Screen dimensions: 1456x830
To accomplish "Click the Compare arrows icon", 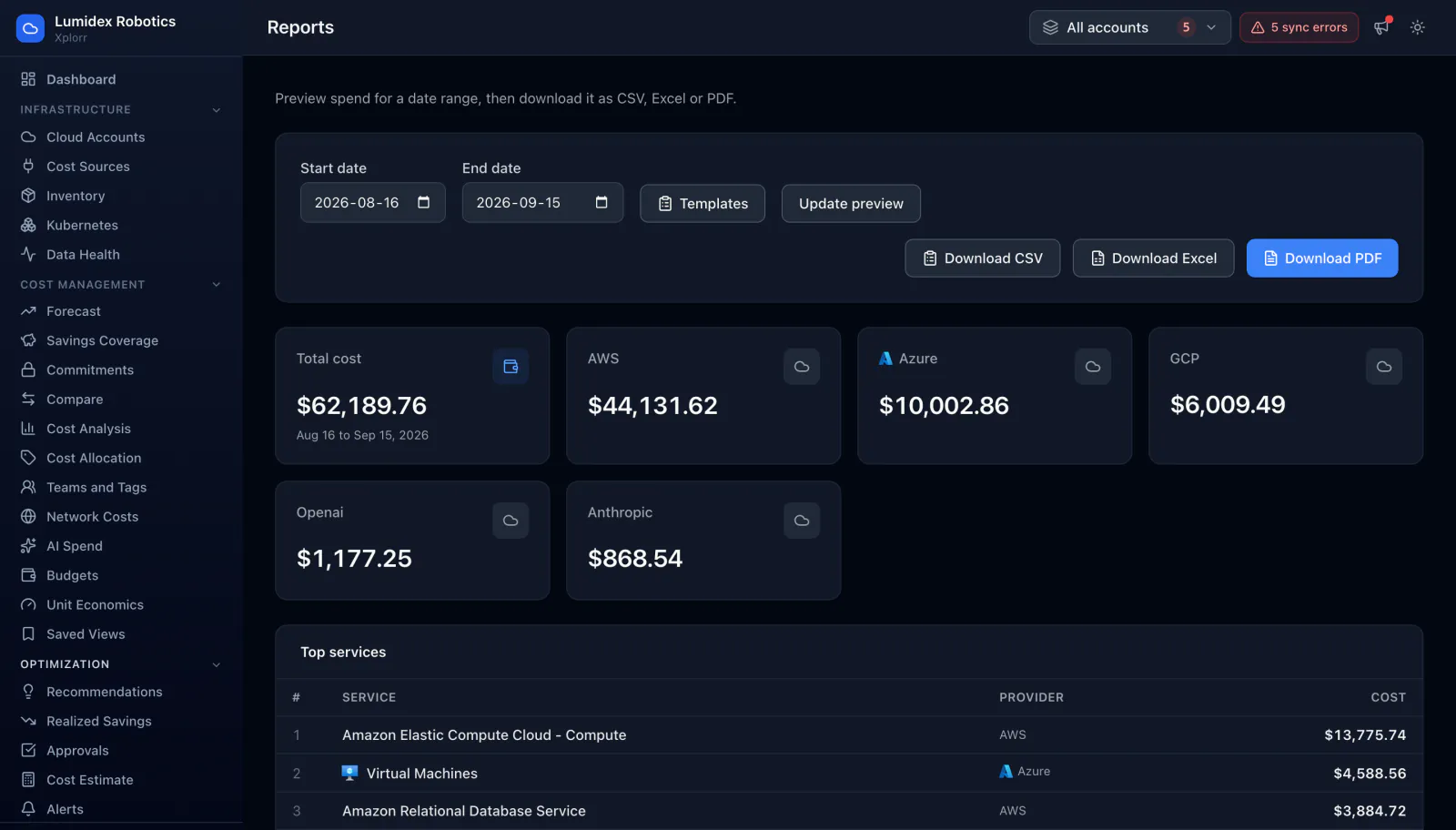I will (x=28, y=399).
